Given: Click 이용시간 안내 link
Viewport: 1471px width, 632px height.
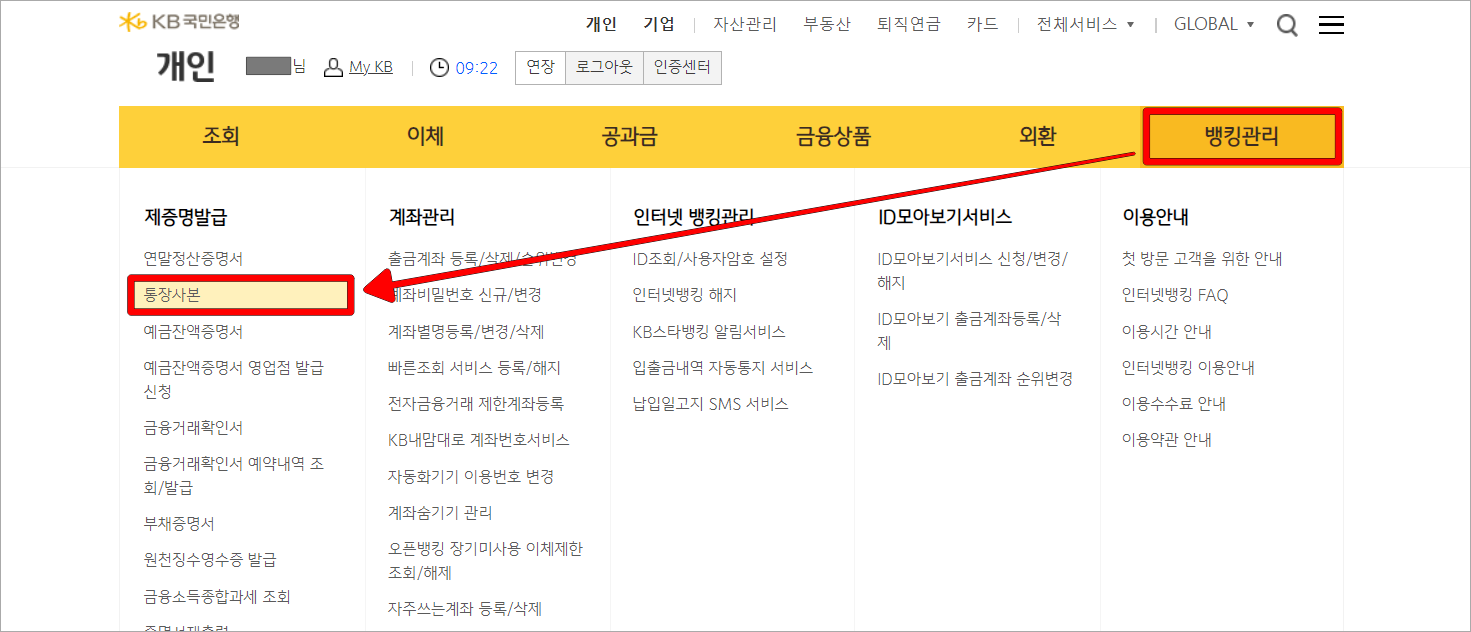Looking at the screenshot, I should coord(1167,331).
